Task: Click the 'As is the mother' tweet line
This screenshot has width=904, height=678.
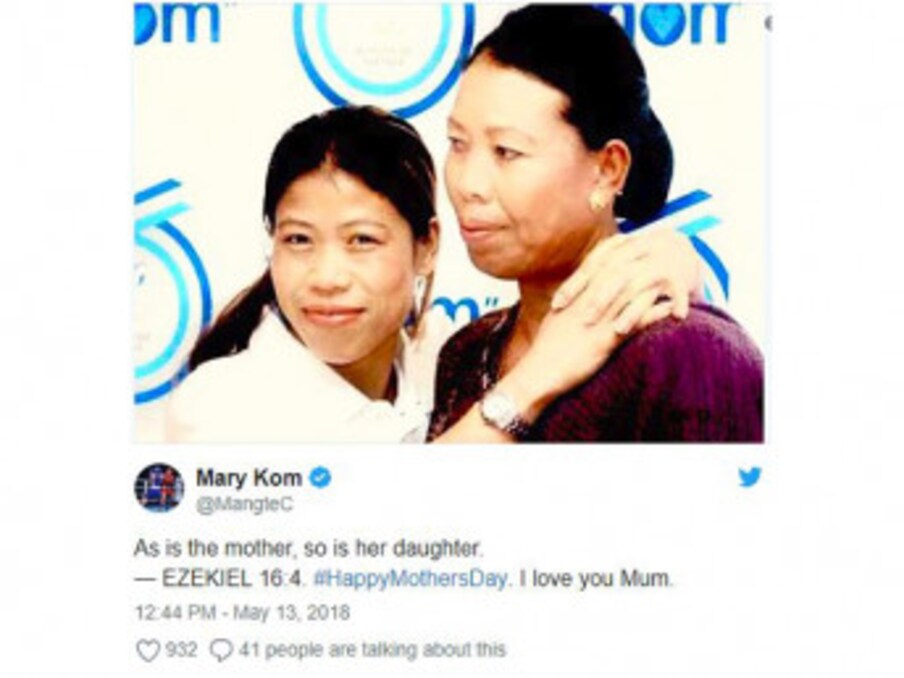Action: pos(307,548)
